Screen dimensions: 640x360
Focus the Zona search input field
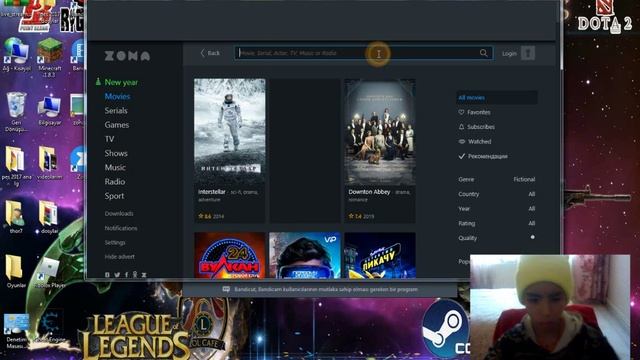363,53
